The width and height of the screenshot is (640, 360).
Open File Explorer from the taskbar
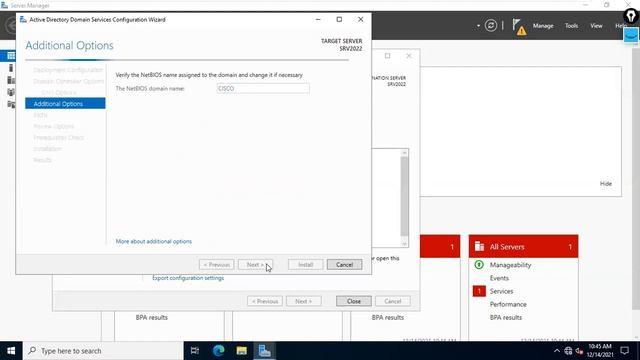coord(242,351)
